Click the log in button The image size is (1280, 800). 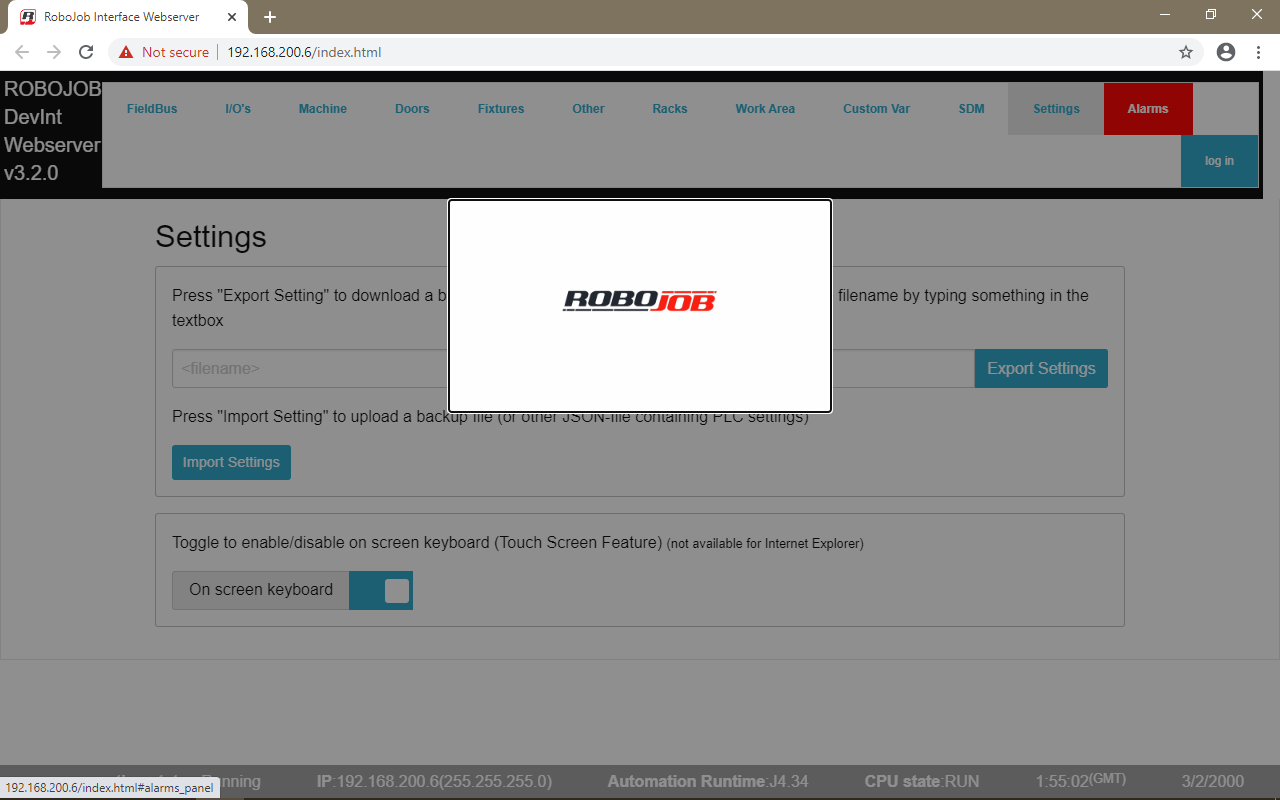[x=1219, y=161]
